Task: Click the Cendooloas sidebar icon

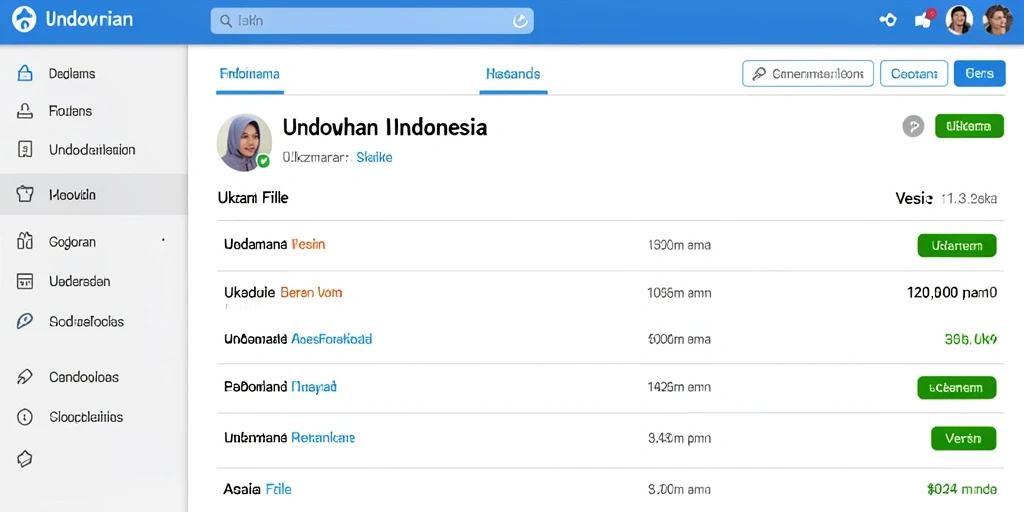Action: (24, 377)
